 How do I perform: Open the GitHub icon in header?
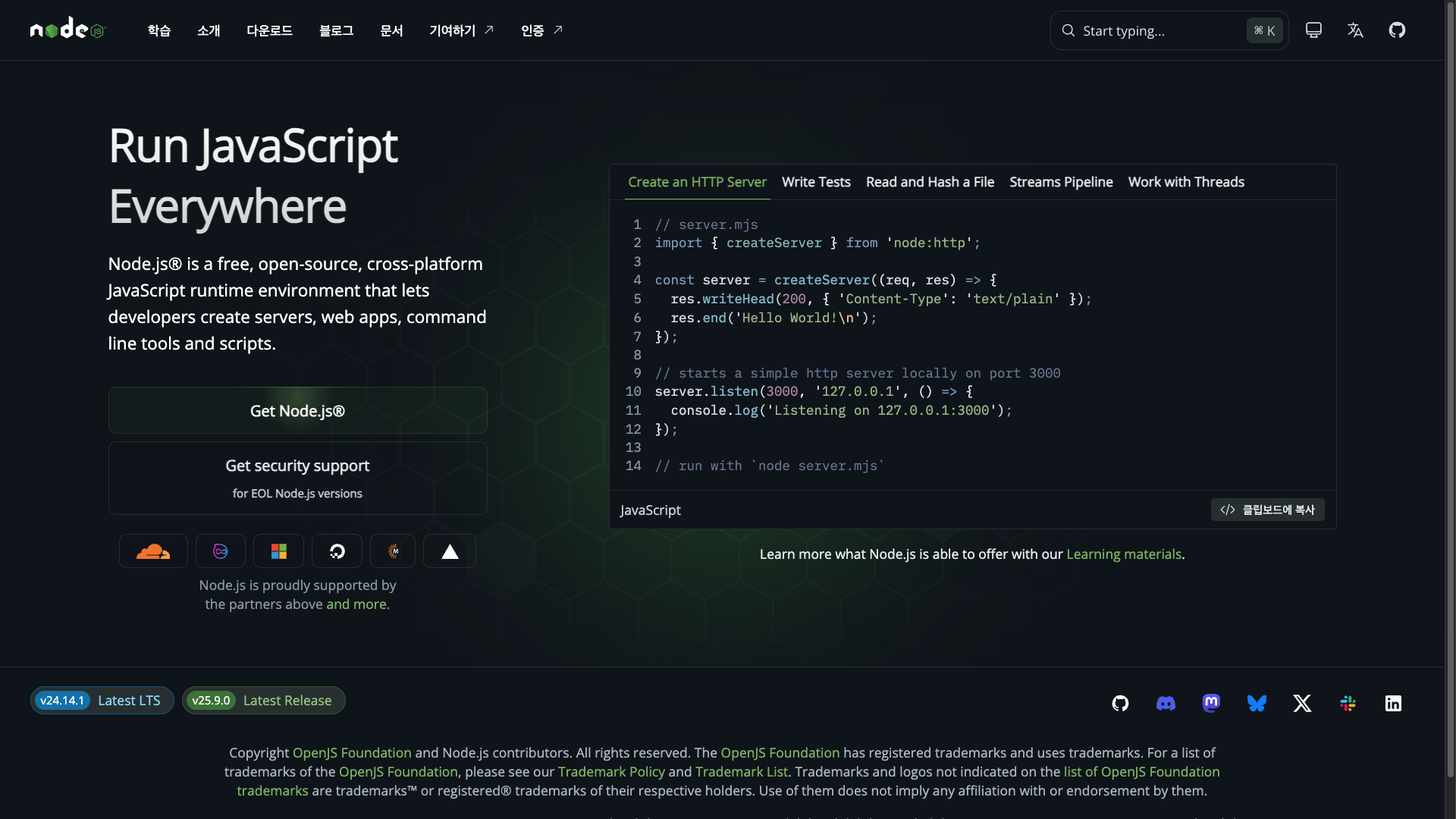click(1397, 30)
